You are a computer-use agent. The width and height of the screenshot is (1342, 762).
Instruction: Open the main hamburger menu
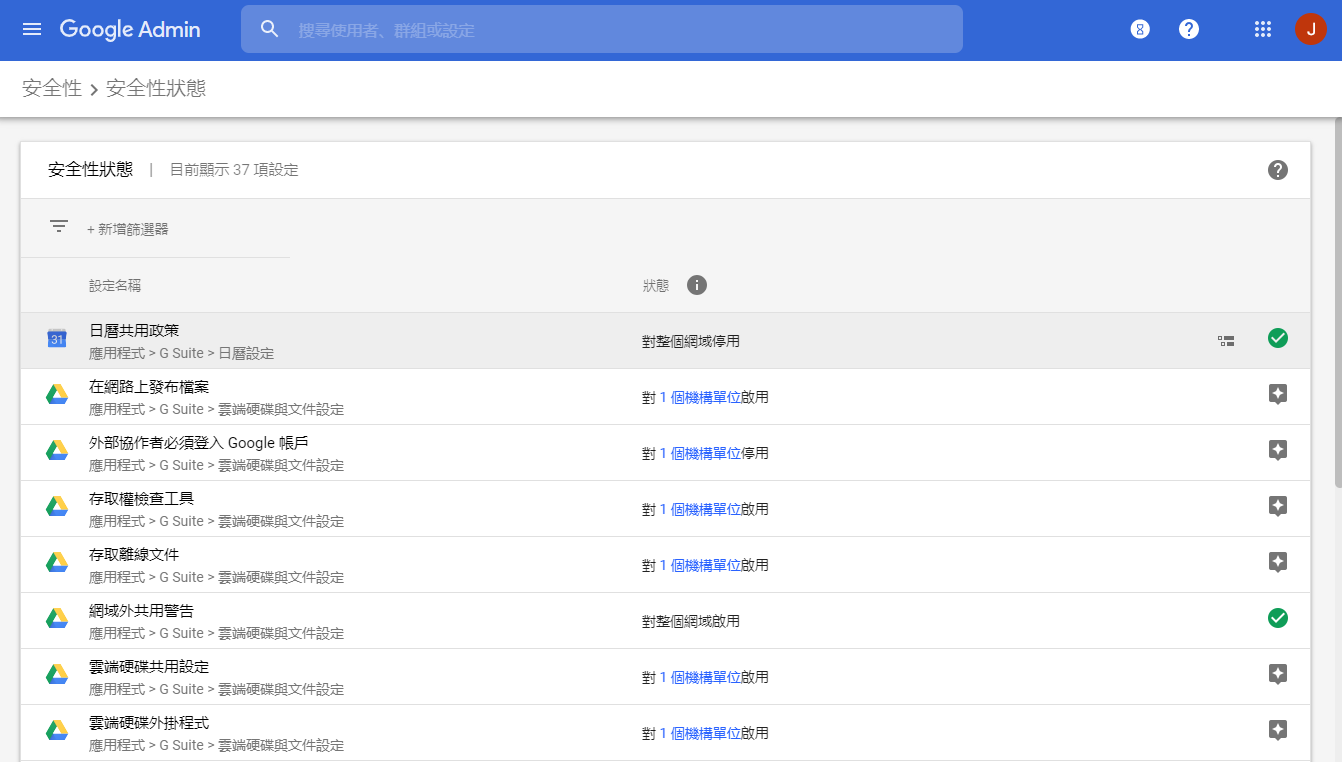point(32,29)
